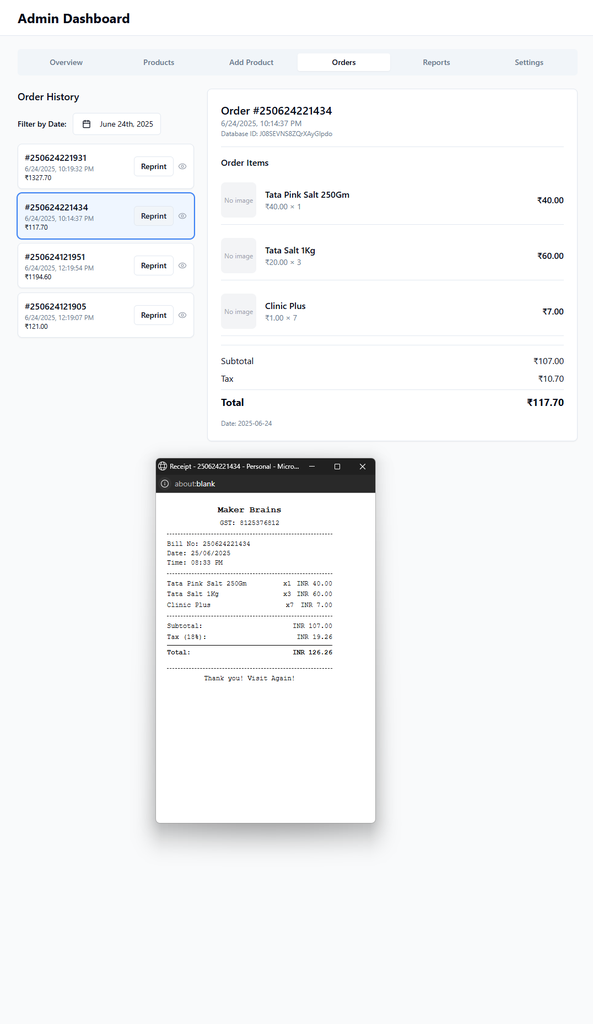Viewport: 593px width, 1024px height.
Task: Minimize the receipt popup window
Action: point(312,466)
